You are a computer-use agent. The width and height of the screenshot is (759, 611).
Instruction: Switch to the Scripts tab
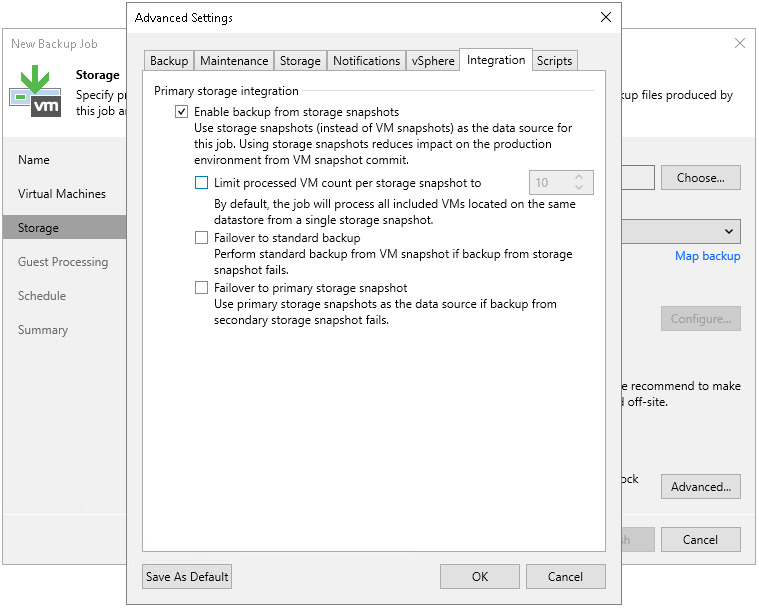pyautogui.click(x=554, y=61)
